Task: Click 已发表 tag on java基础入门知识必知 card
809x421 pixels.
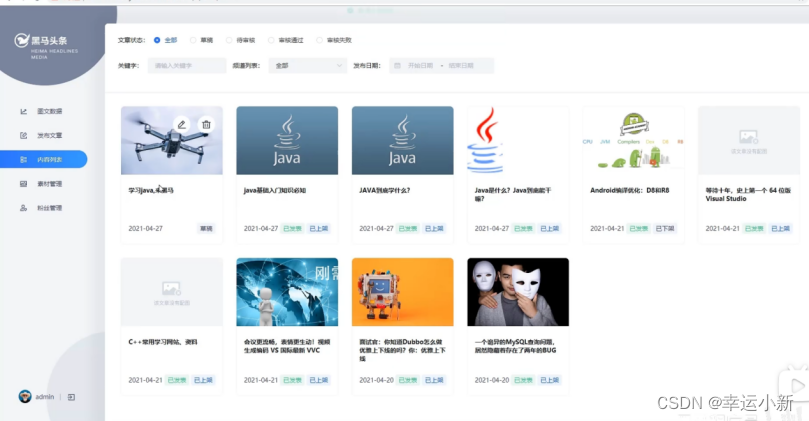Action: tap(293, 229)
